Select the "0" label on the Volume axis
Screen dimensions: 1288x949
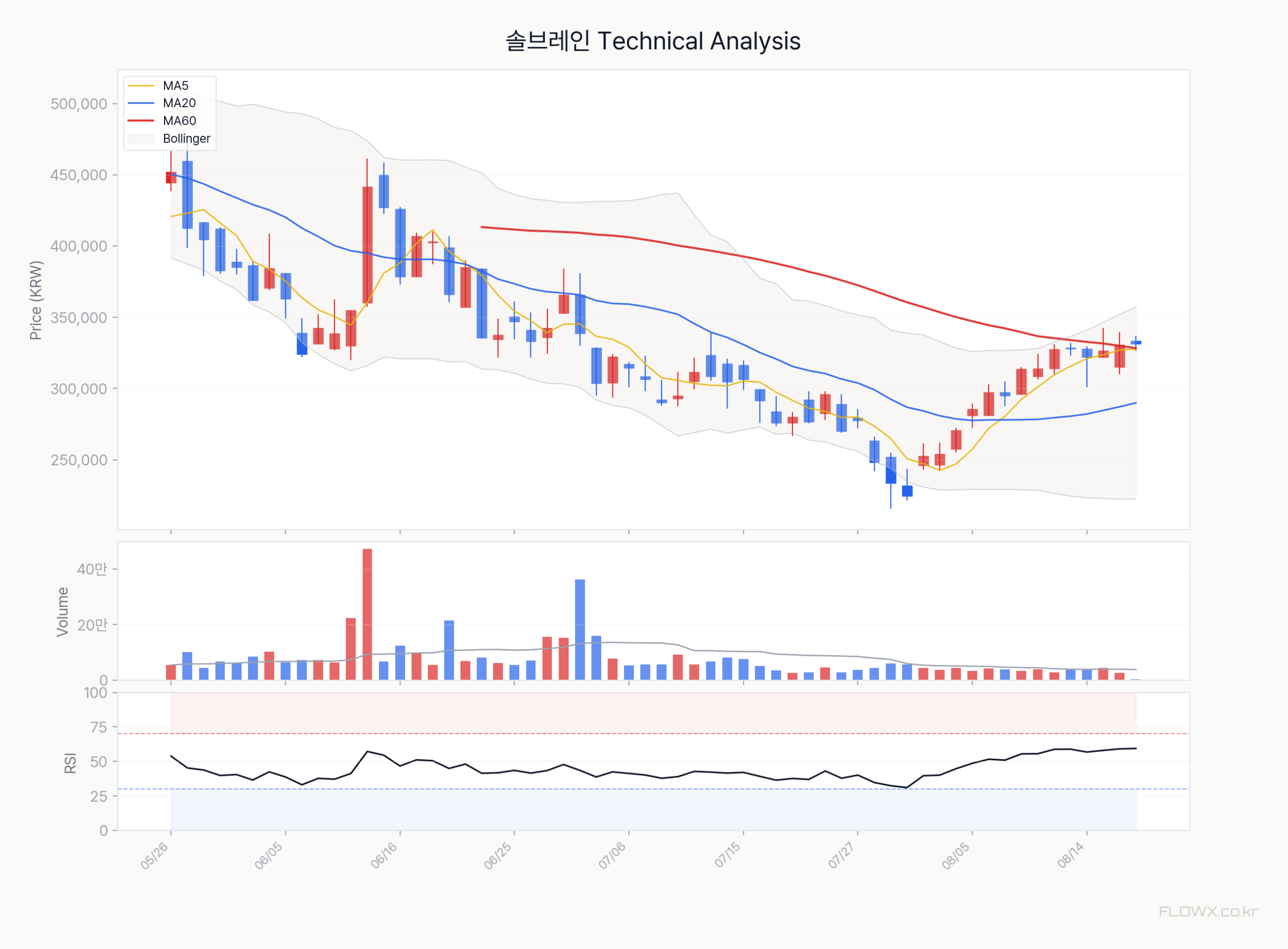tap(103, 680)
